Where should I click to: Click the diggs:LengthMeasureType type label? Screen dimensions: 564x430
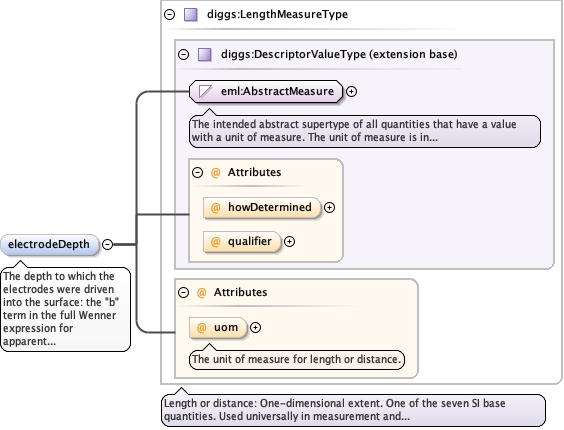click(277, 14)
